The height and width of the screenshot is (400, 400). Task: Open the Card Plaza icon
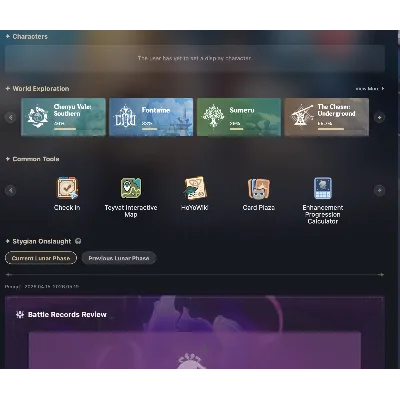click(x=259, y=188)
